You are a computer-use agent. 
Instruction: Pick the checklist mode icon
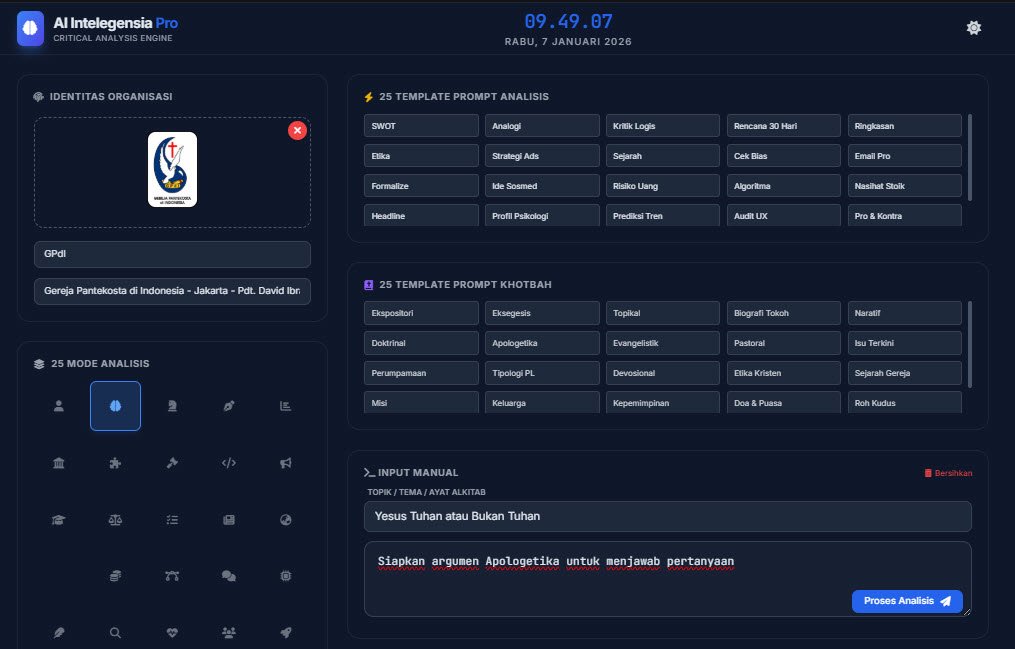172,520
